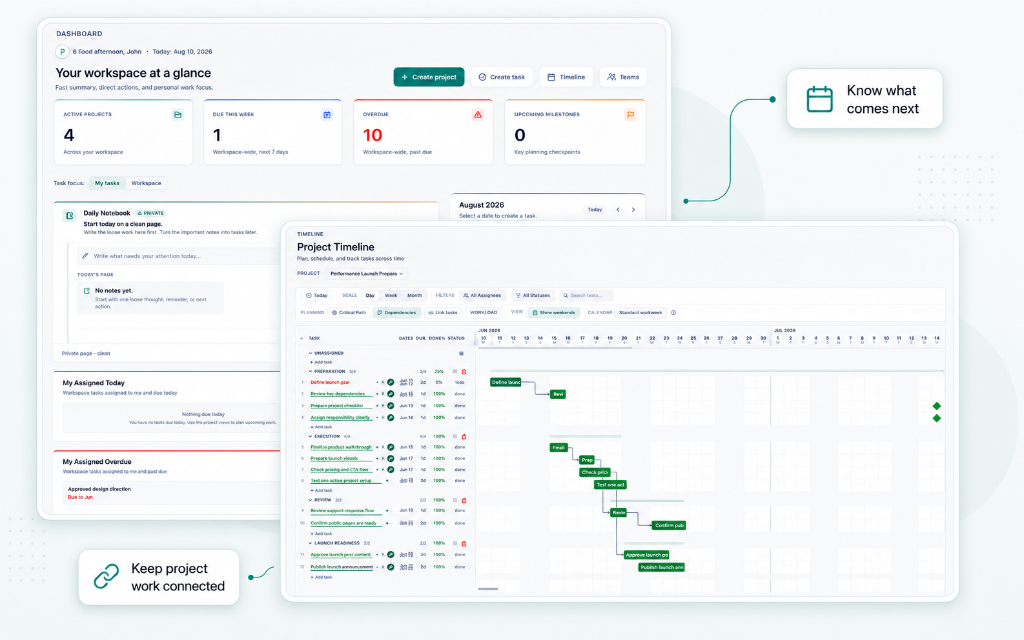Open the All Statuses filter
1024x640 pixels.
pos(533,295)
